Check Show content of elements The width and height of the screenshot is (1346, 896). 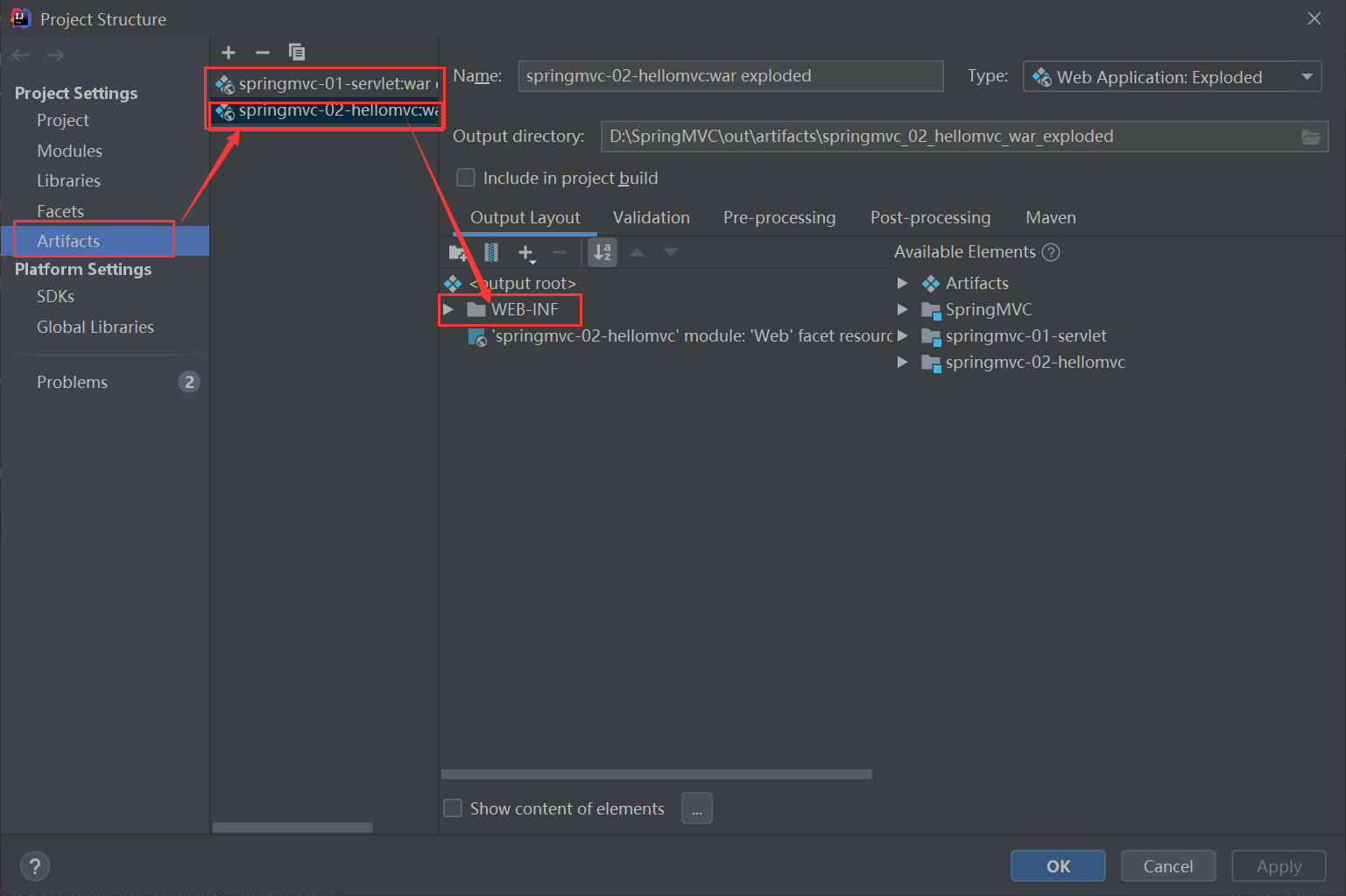pos(453,808)
